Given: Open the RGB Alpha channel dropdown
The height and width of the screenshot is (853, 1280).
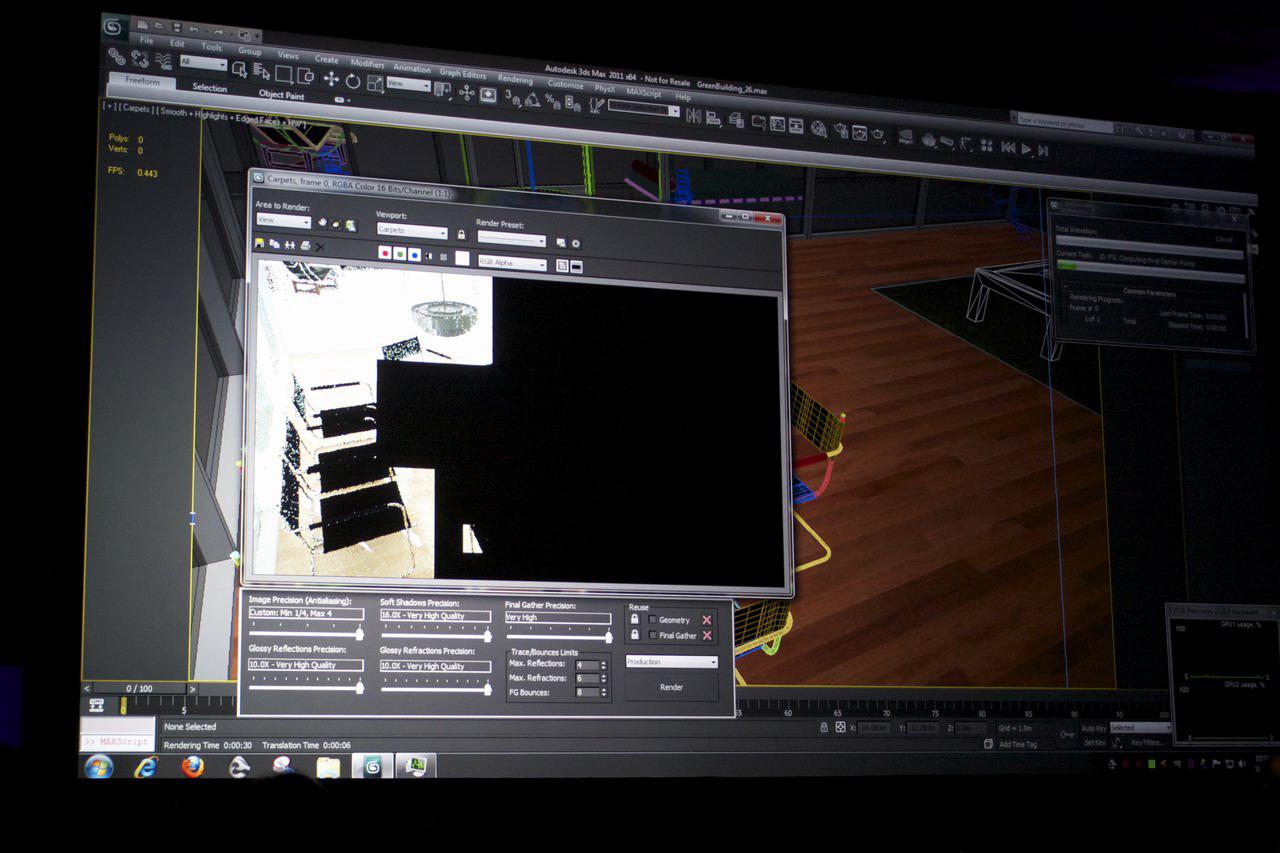Looking at the screenshot, I should click(512, 263).
